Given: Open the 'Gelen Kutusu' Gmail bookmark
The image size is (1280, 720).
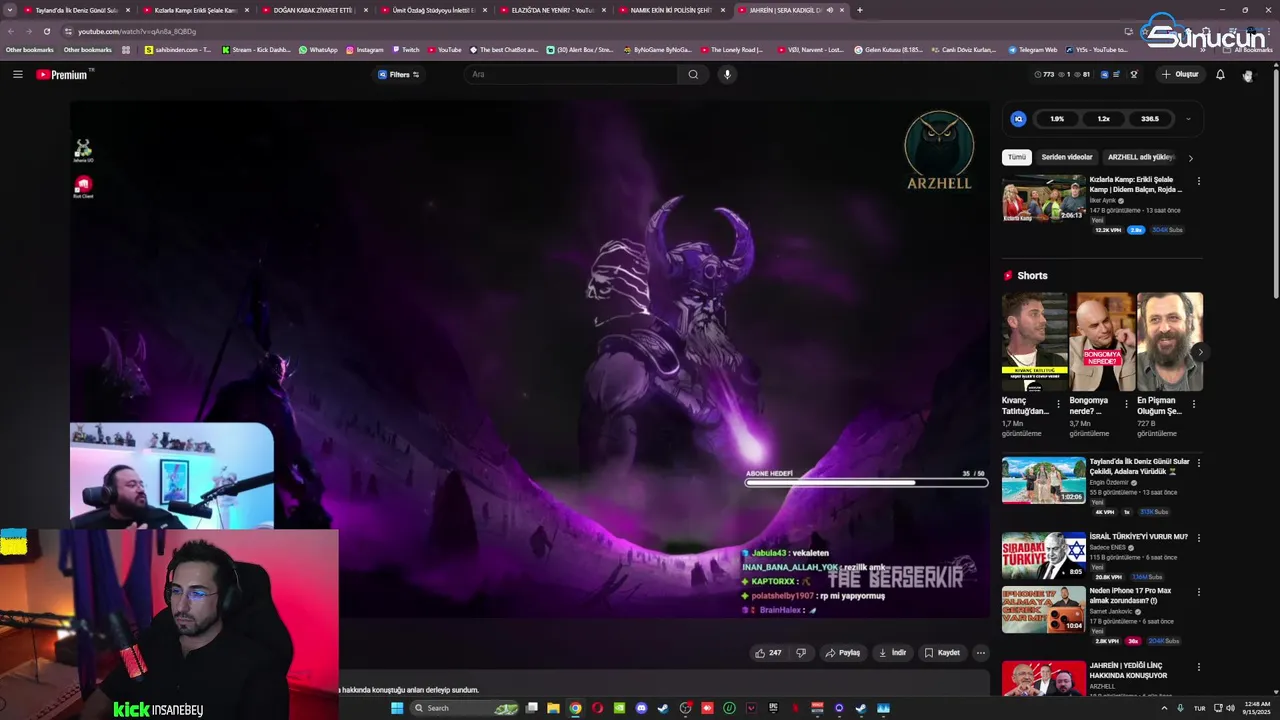Looking at the screenshot, I should tap(889, 49).
